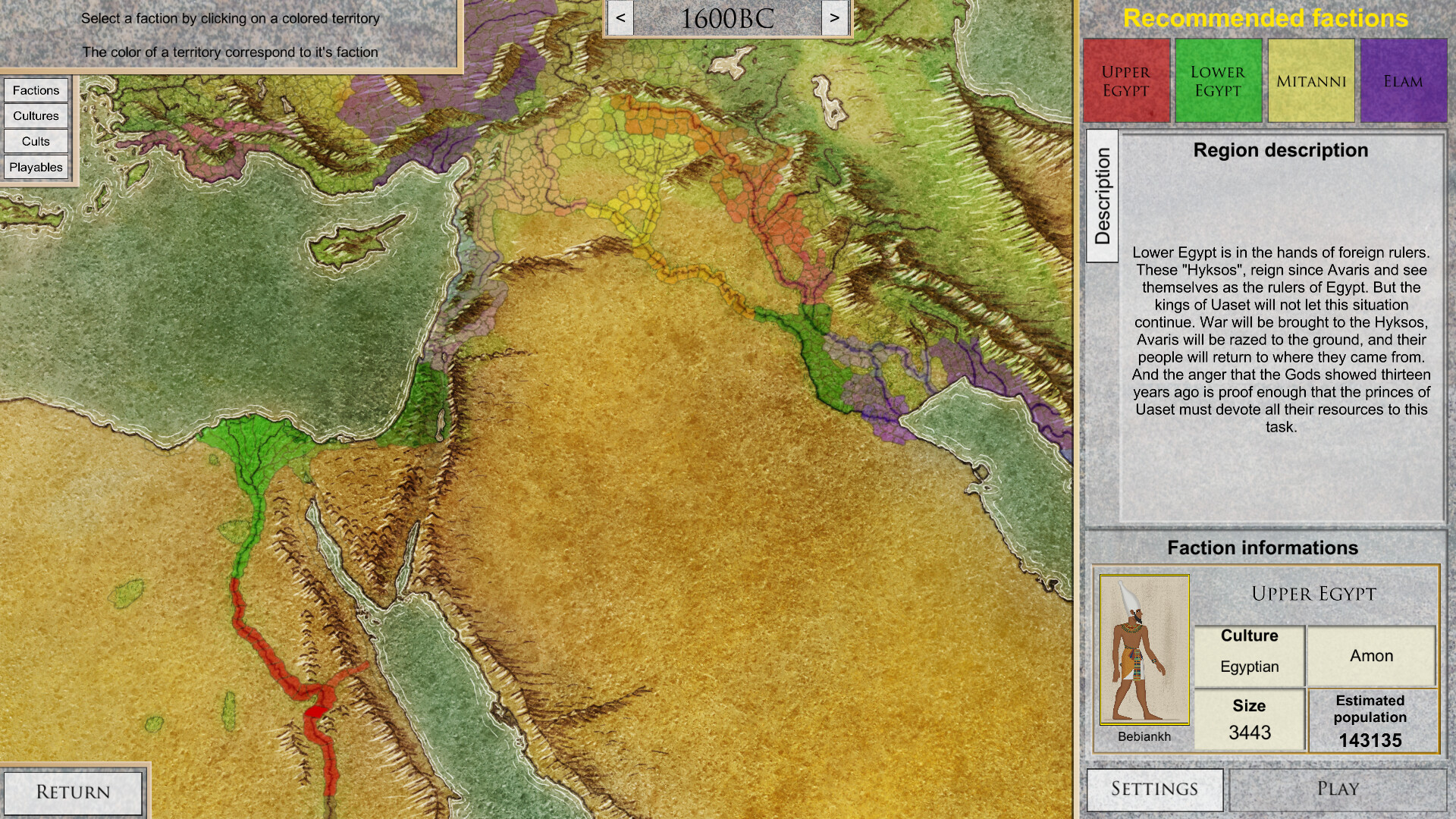Screen dimensions: 1456x819
Task: Switch map mode to Playables
Action: (x=36, y=167)
